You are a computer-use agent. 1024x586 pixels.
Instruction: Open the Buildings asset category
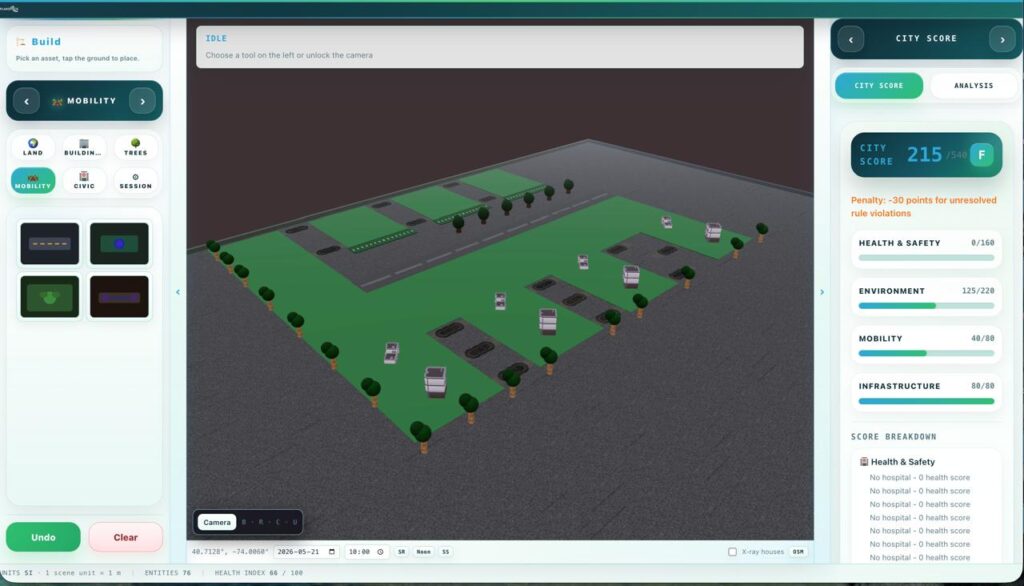coord(84,147)
